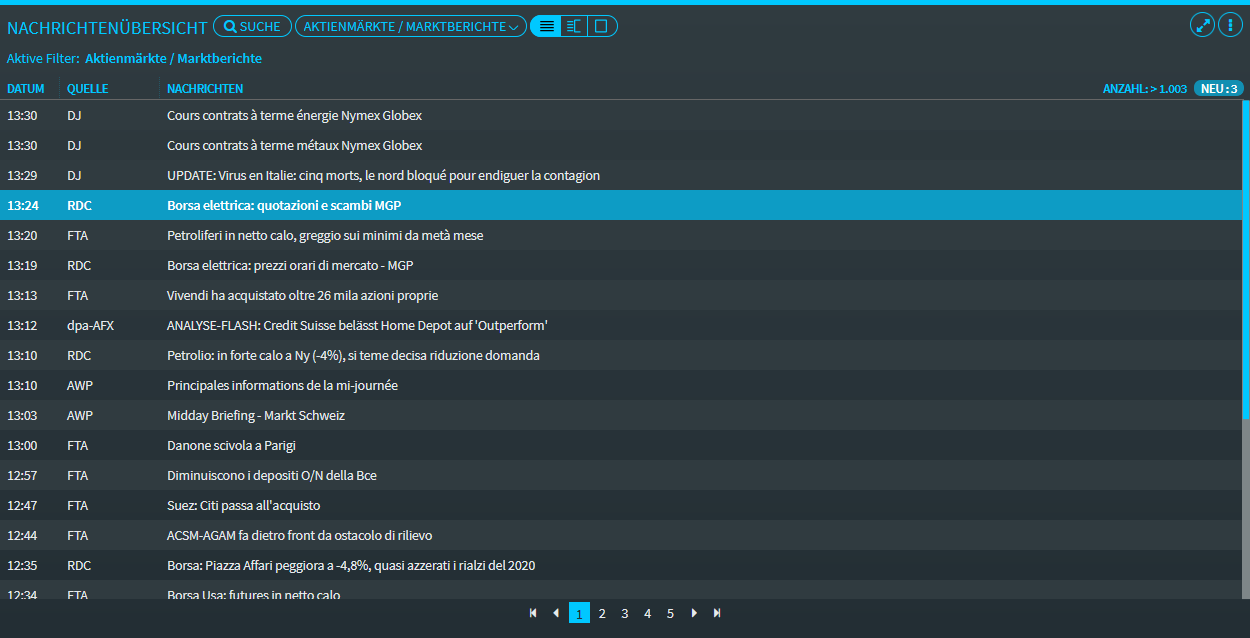
Task: Sort by the Datum column header
Action: click(26, 89)
